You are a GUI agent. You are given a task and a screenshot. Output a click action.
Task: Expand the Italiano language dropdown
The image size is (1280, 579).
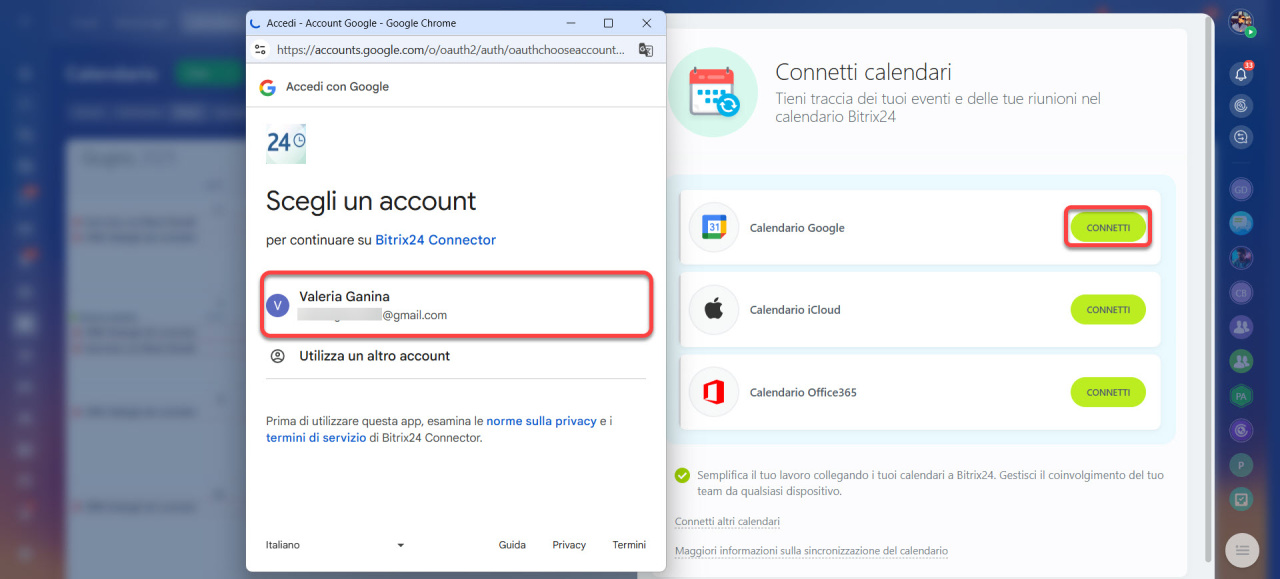(x=335, y=545)
